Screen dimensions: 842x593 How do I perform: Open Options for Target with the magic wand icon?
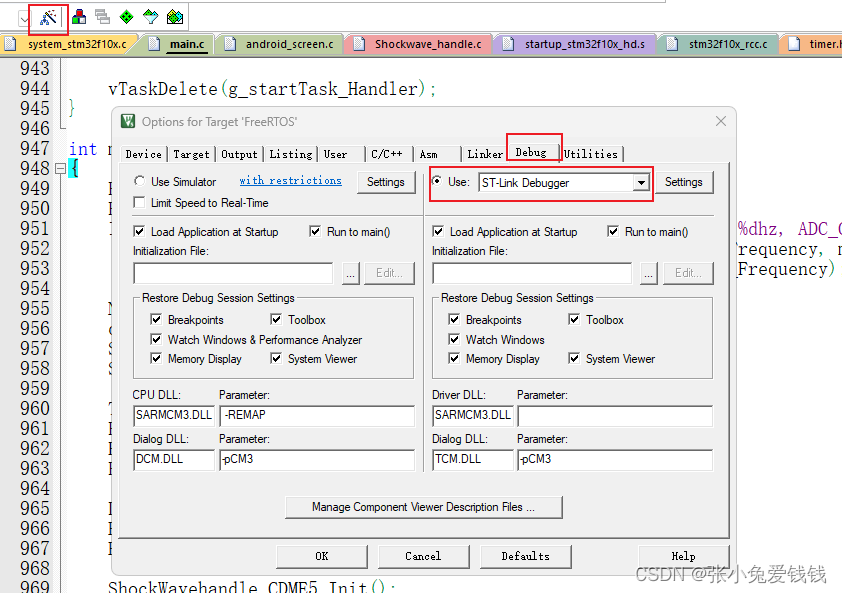tap(48, 15)
